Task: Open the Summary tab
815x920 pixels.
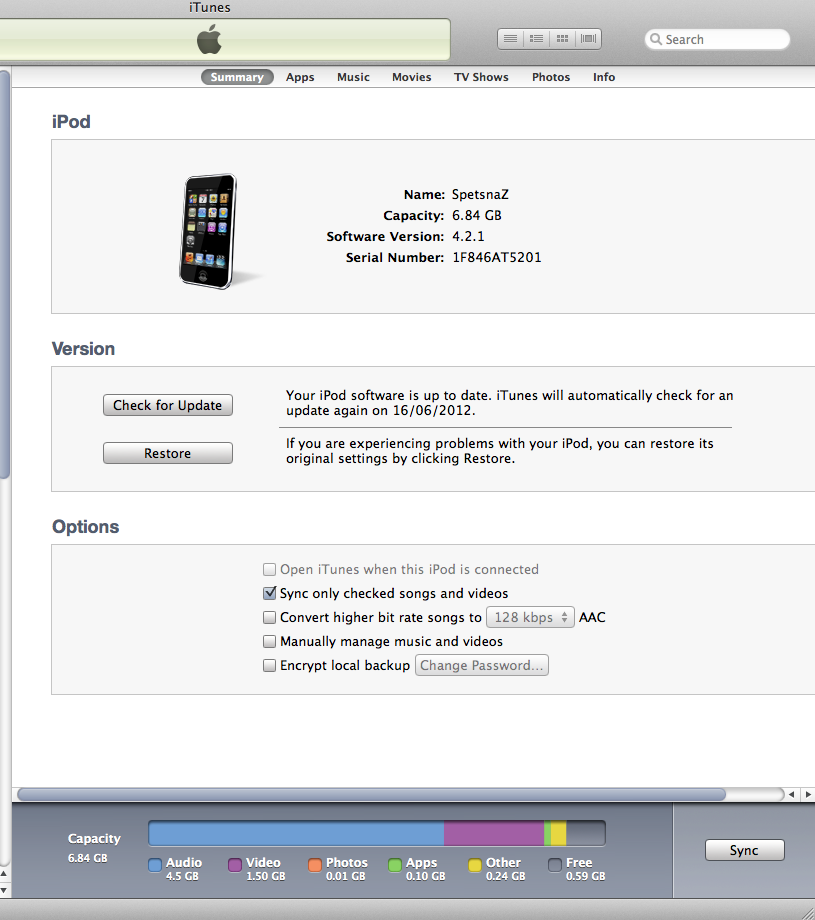Action: click(x=237, y=77)
